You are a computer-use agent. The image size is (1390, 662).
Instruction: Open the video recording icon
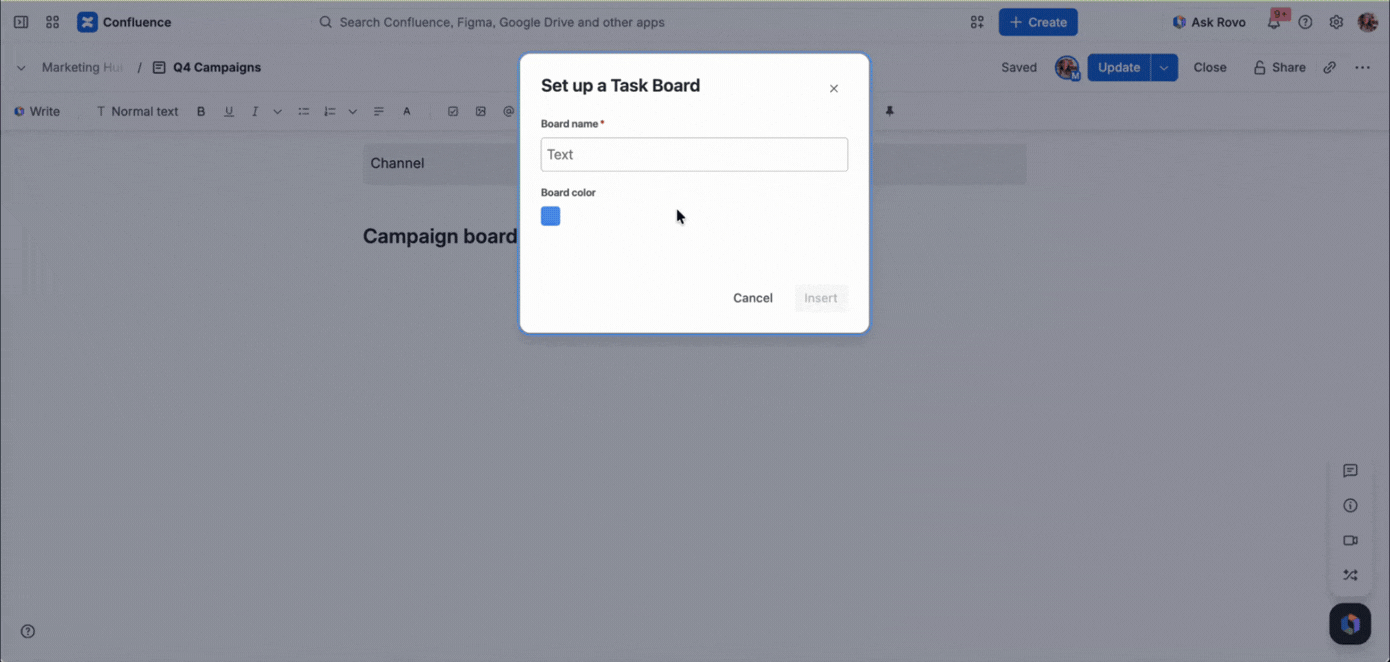(1350, 541)
